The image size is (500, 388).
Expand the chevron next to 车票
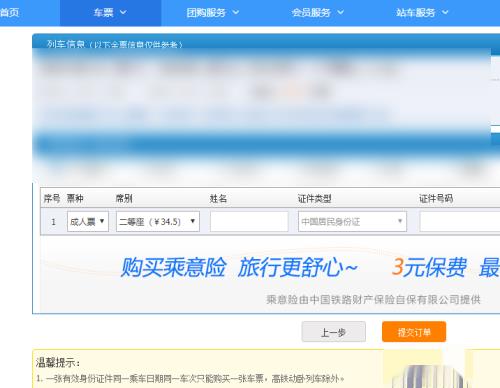tap(123, 13)
